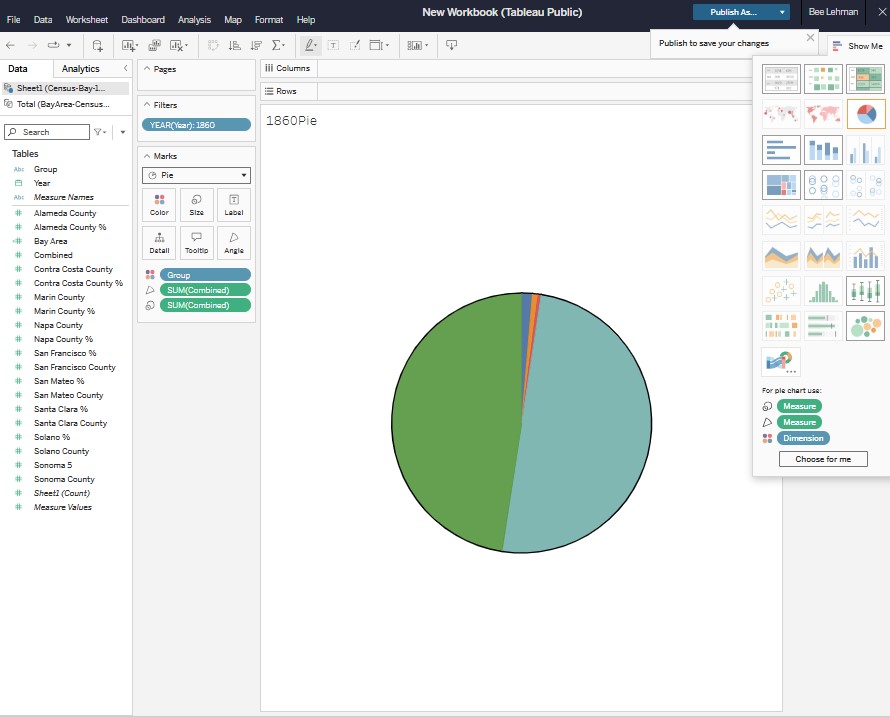Select the packed bubbles chart type

(x=865, y=326)
